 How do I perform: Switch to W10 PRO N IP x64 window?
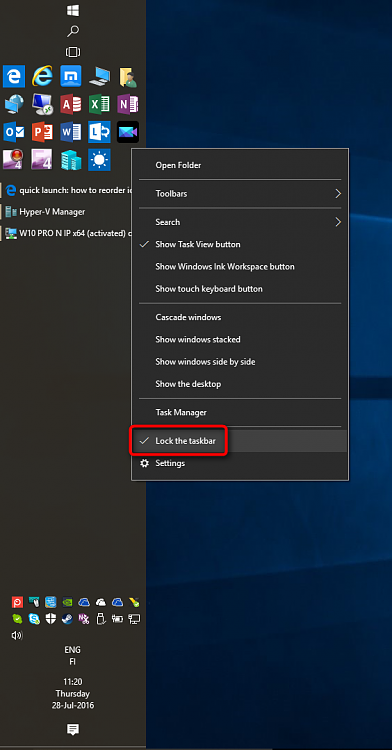tap(67, 233)
